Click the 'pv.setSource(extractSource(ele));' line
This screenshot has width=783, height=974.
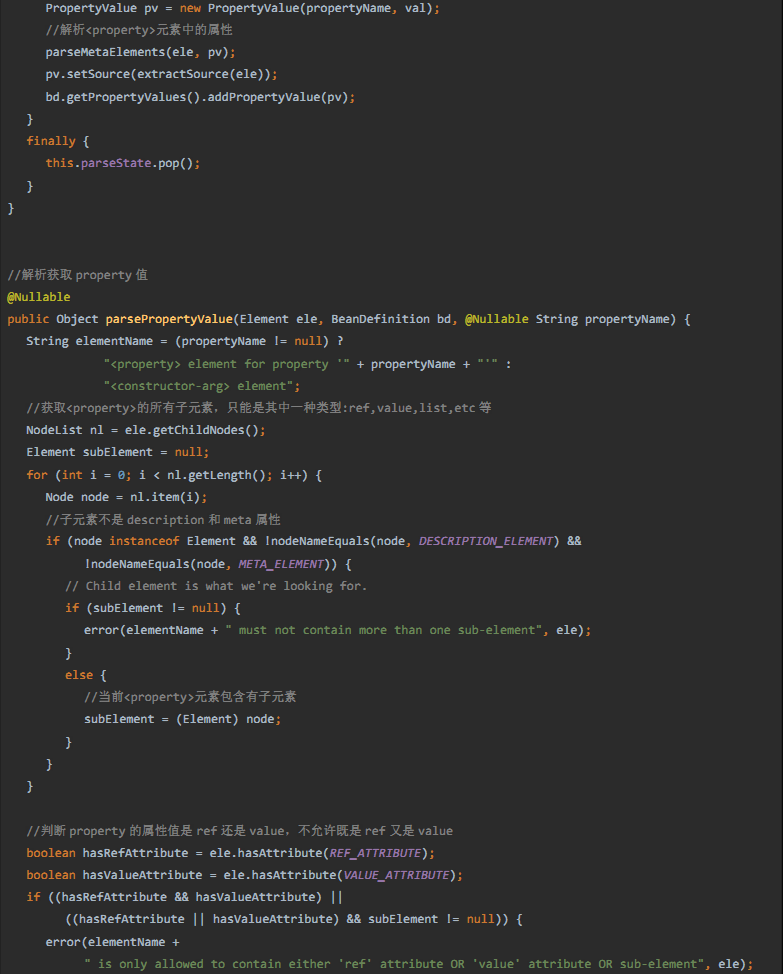point(161,74)
